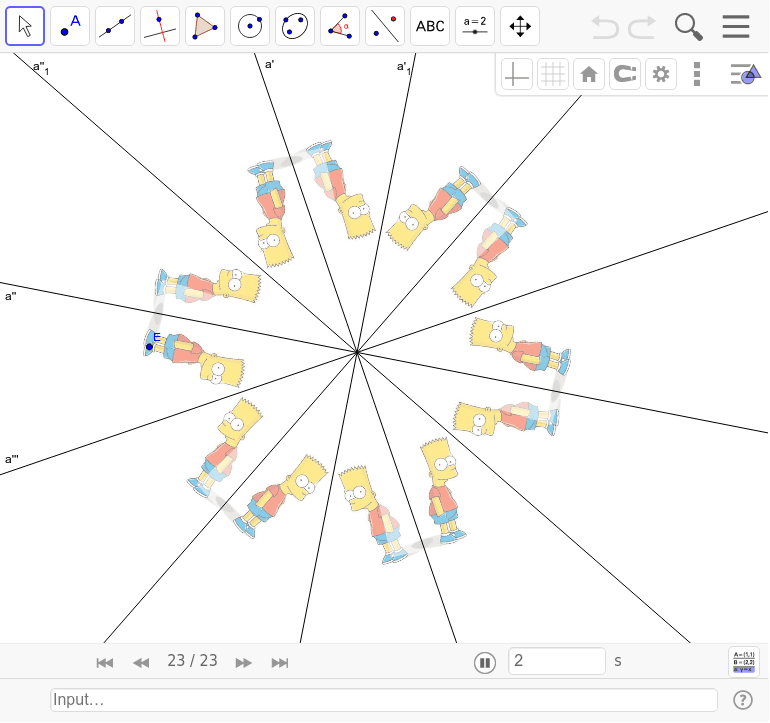Open input help question mark
Viewport: 770px width, 723px height.
743,700
